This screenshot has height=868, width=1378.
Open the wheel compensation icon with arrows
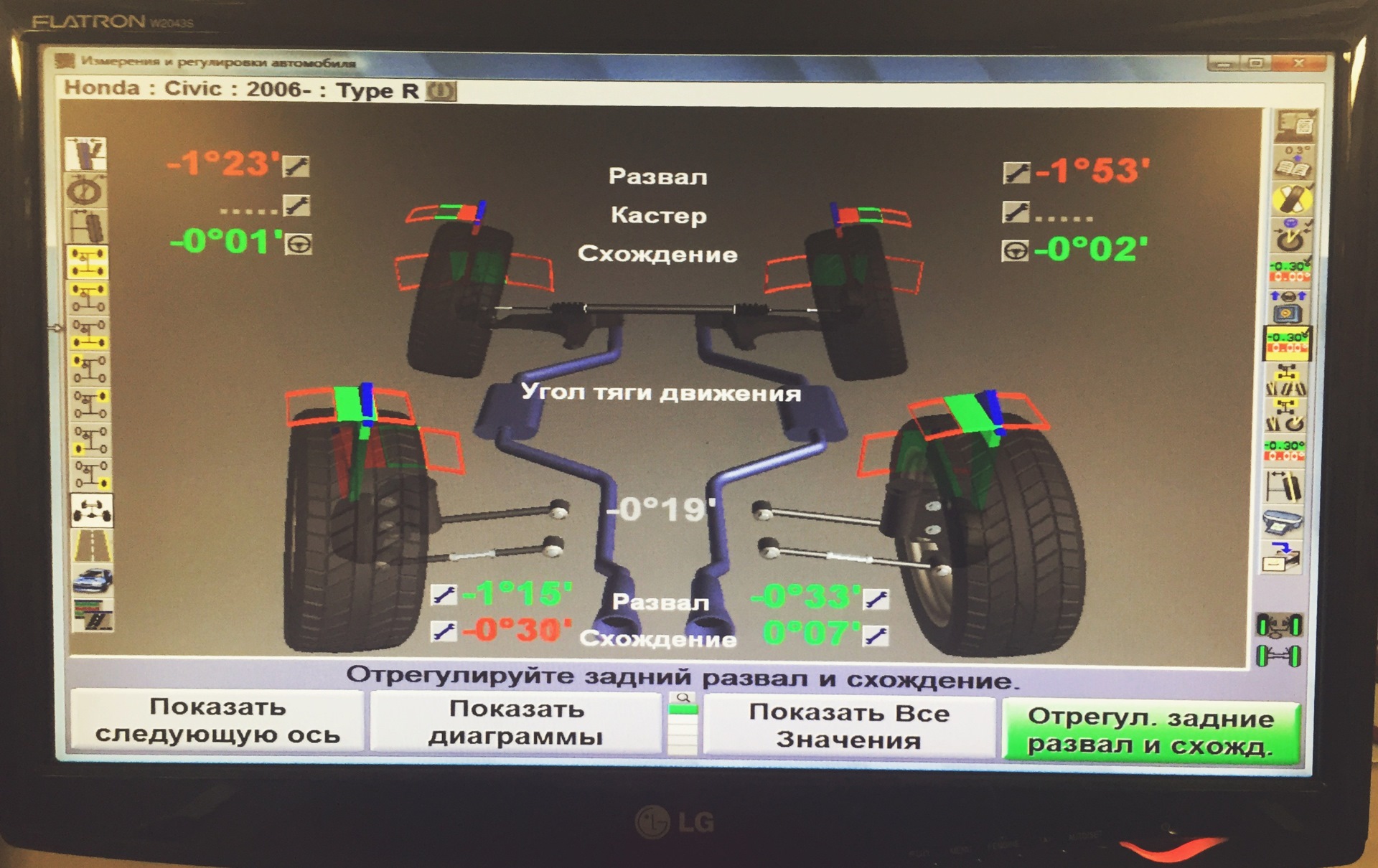[1290, 236]
